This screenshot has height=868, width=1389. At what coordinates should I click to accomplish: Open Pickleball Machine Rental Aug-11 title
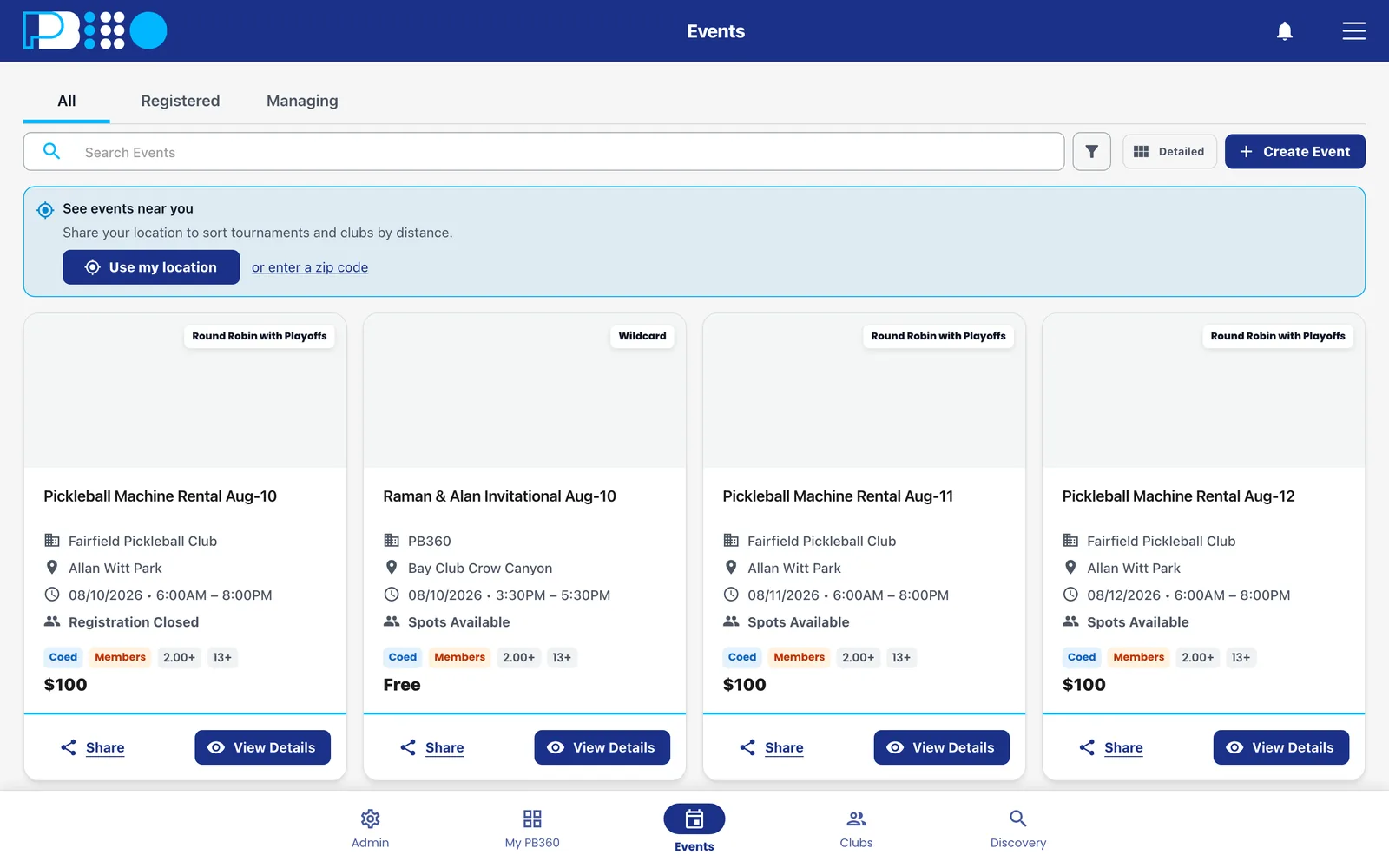[838, 496]
